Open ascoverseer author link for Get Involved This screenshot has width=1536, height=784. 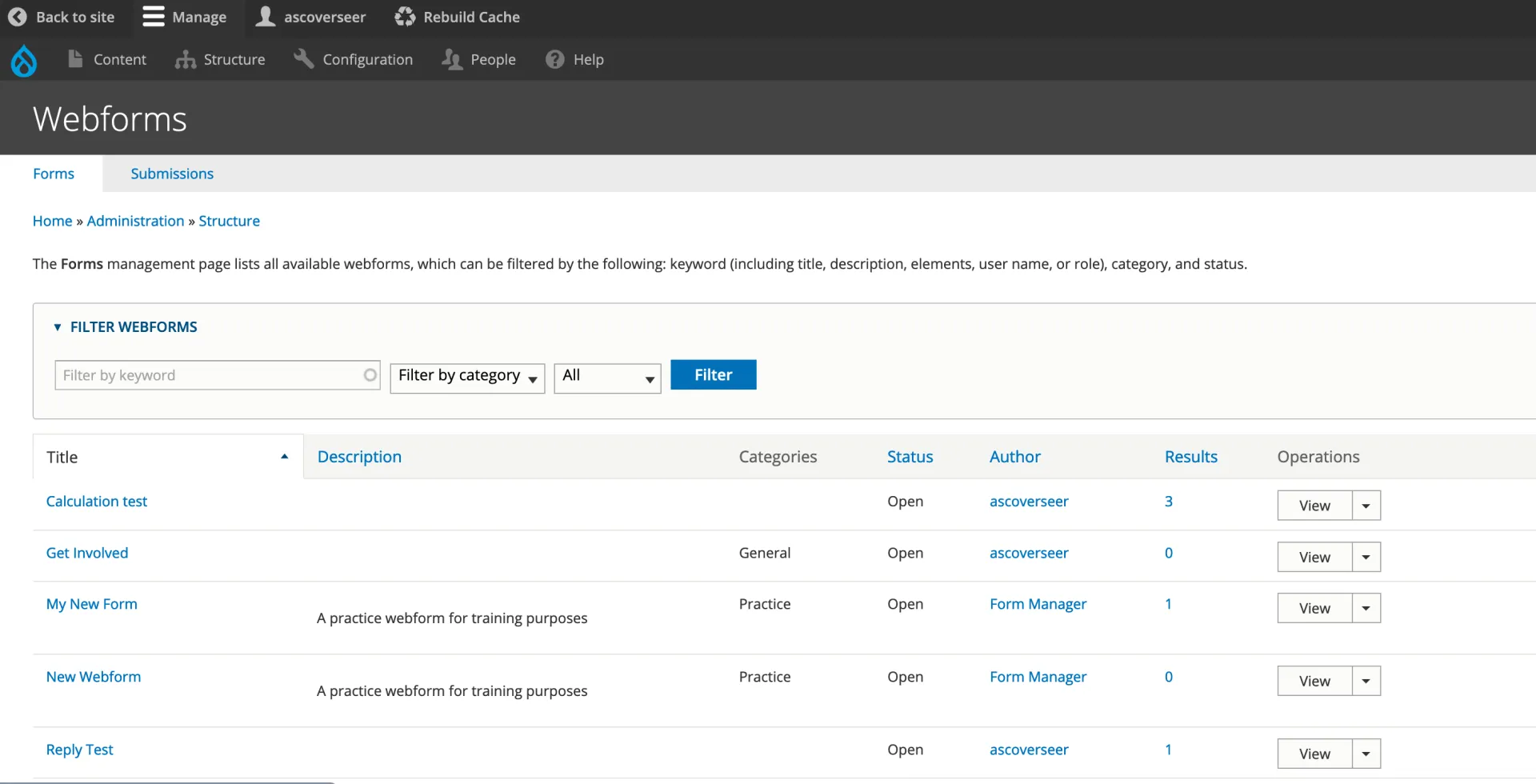pos(1029,553)
